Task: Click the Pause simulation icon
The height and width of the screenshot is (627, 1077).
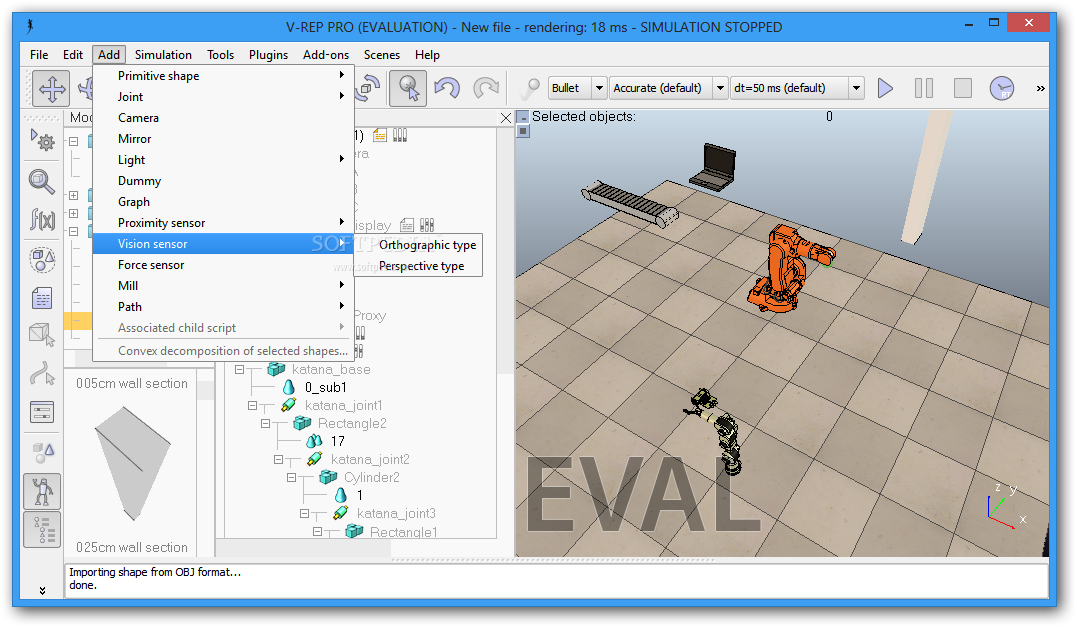Action: [x=924, y=88]
